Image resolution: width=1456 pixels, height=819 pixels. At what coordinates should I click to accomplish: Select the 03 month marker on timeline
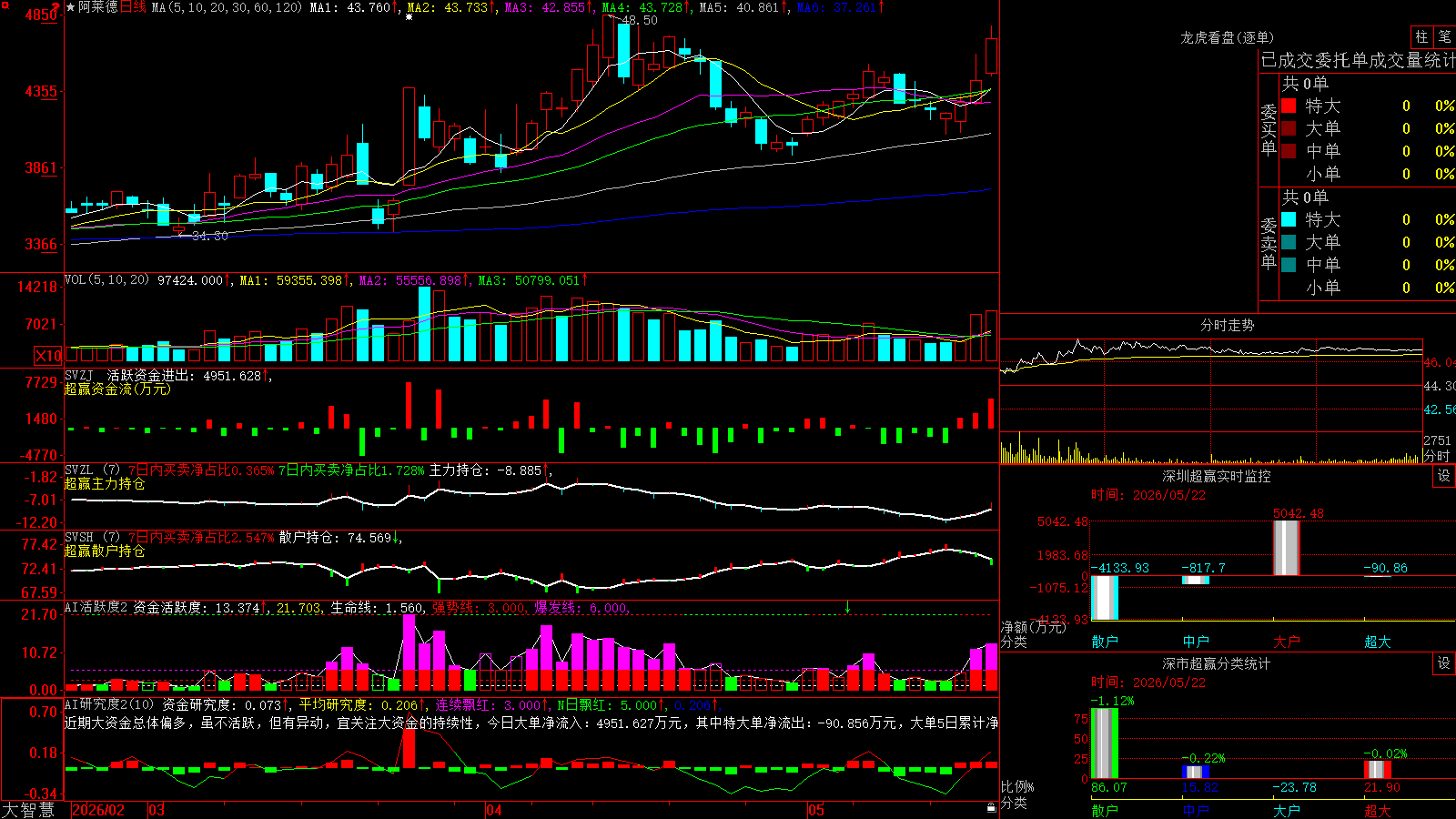tap(157, 810)
